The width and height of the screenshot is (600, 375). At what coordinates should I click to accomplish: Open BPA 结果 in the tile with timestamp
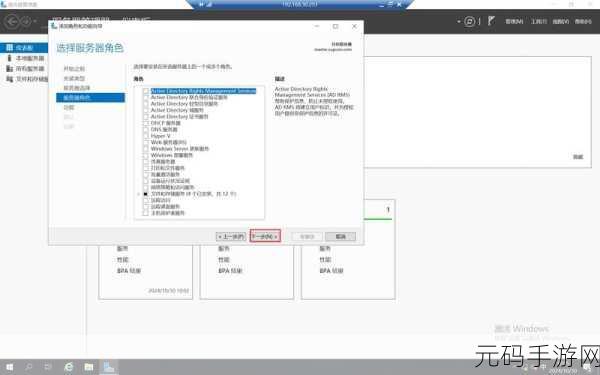click(129, 271)
